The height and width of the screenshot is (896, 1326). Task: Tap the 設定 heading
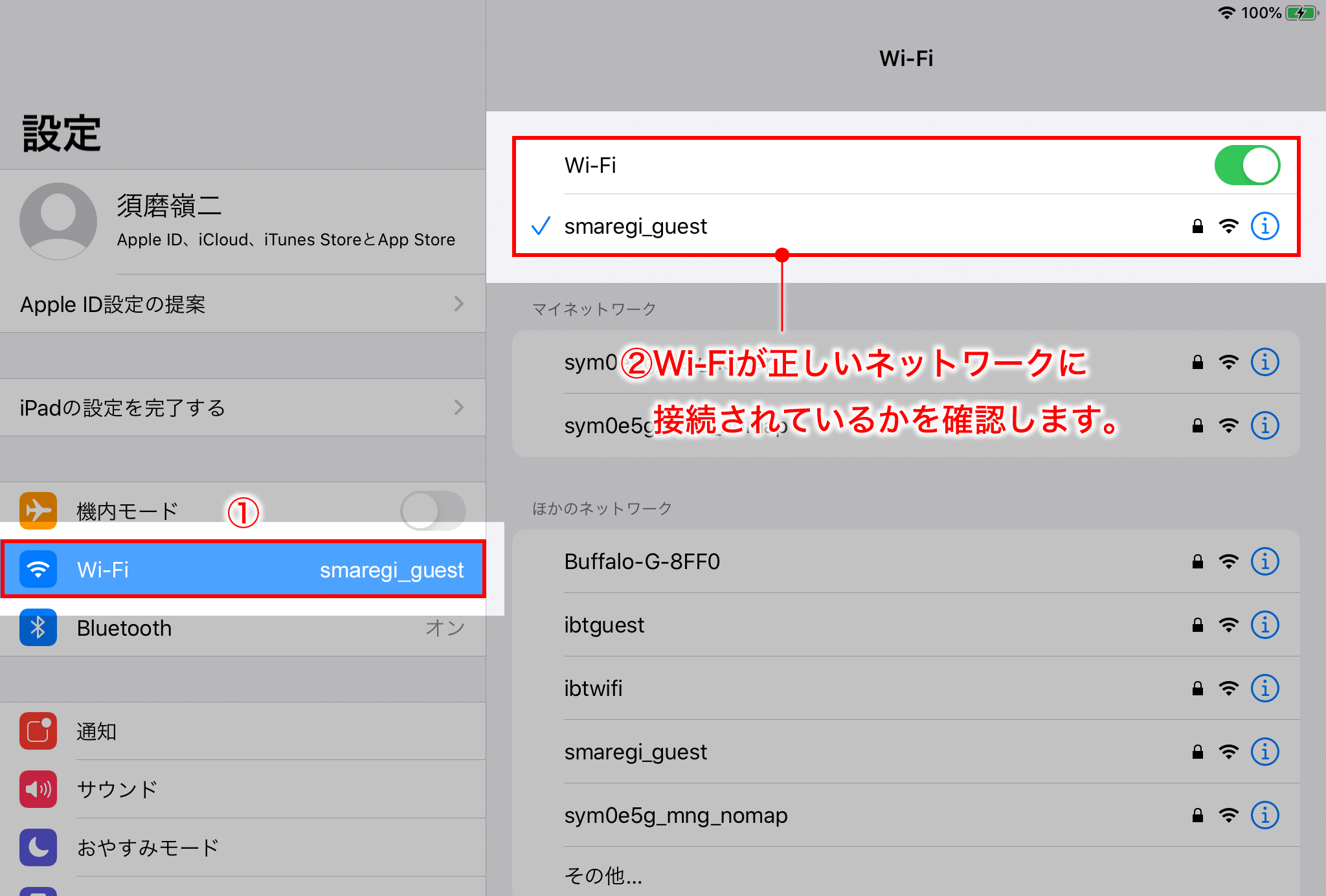pyautogui.click(x=62, y=133)
